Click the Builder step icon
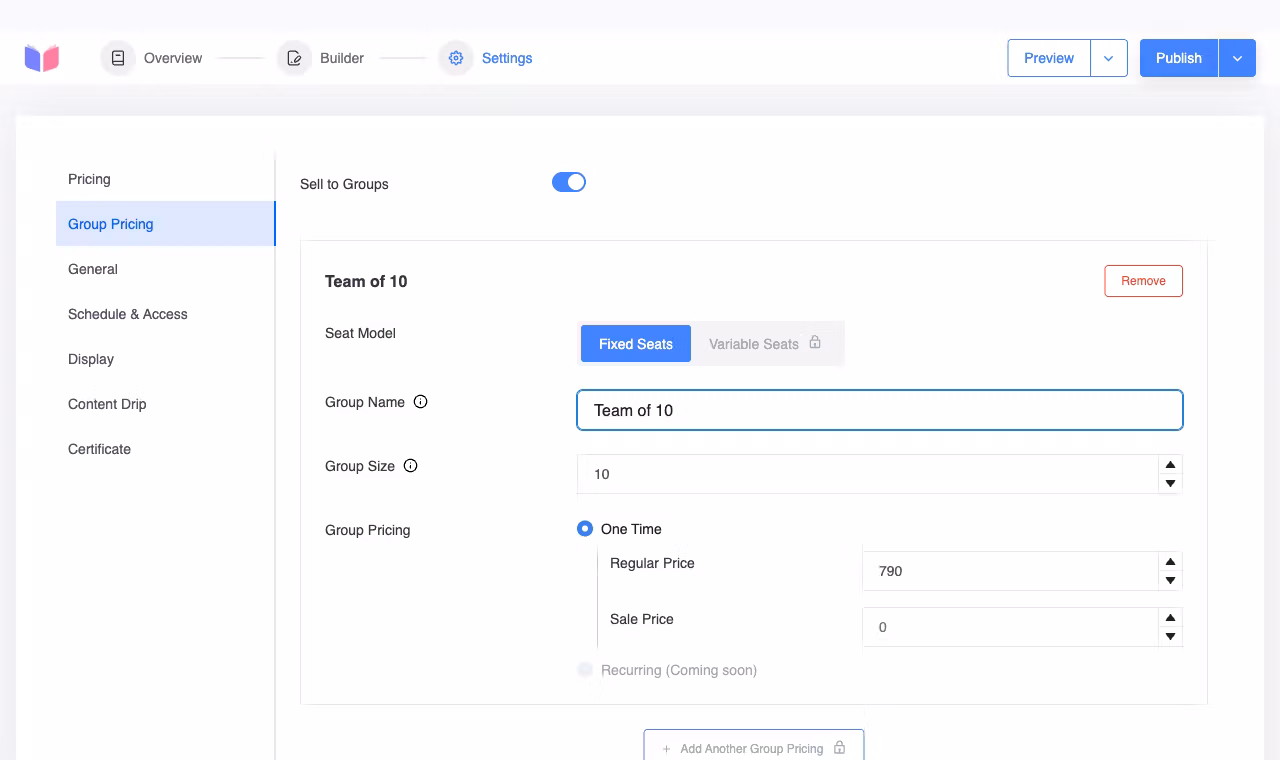 coord(294,58)
